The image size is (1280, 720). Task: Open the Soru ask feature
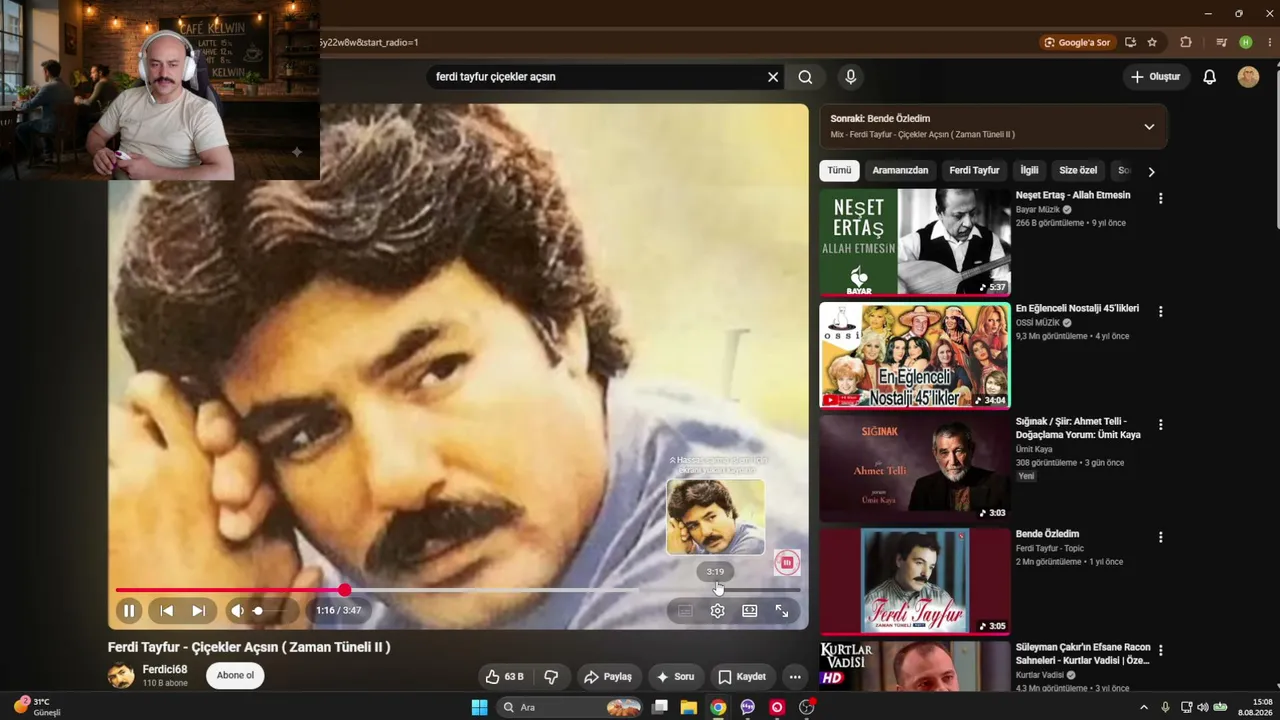click(675, 677)
